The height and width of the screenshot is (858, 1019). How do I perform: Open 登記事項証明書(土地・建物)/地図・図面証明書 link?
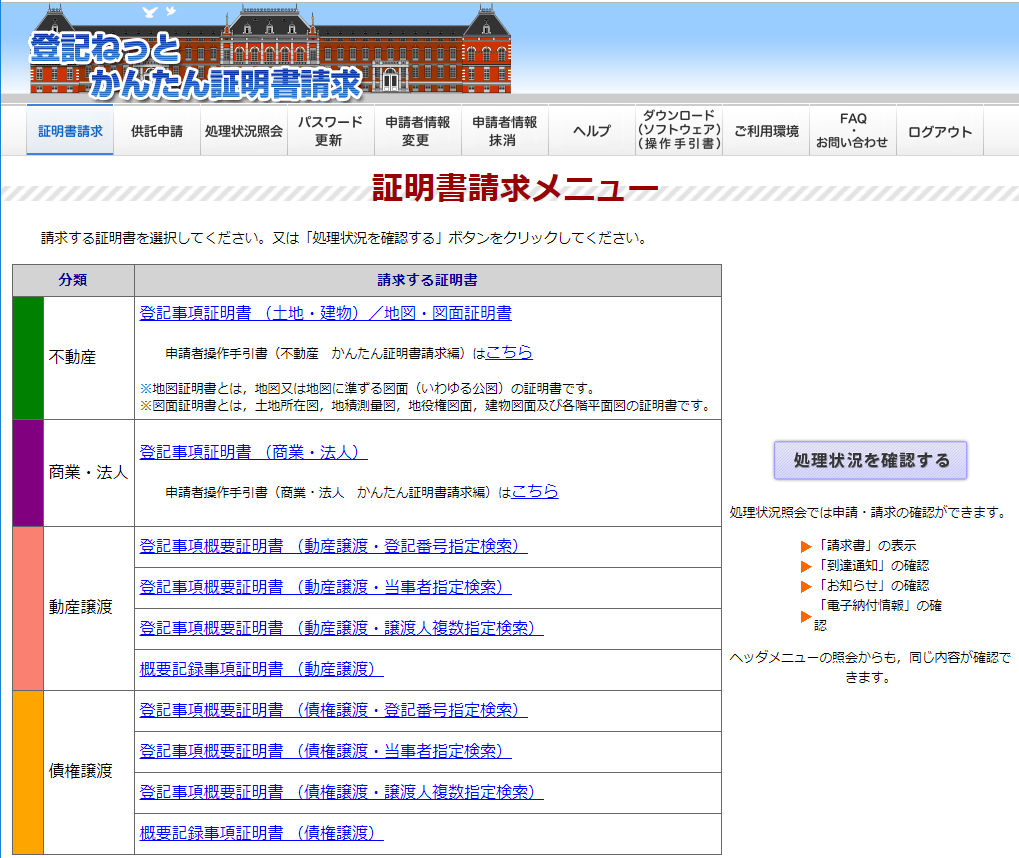[x=326, y=313]
